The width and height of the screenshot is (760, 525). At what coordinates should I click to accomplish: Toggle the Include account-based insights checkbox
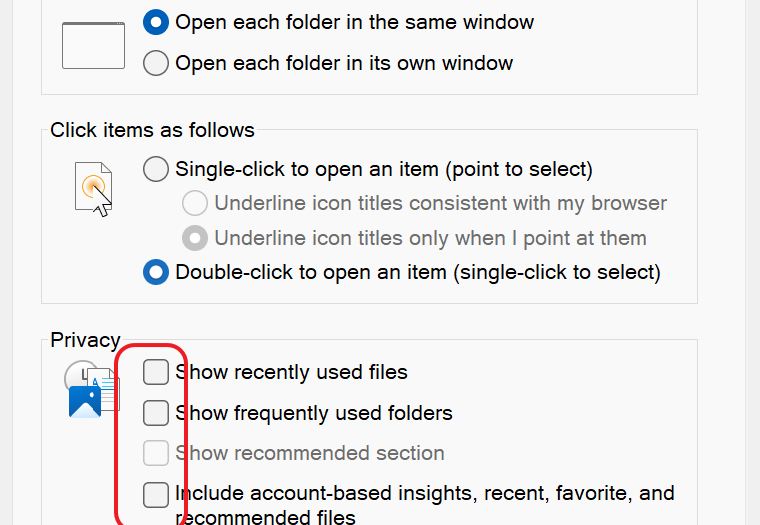pos(156,494)
